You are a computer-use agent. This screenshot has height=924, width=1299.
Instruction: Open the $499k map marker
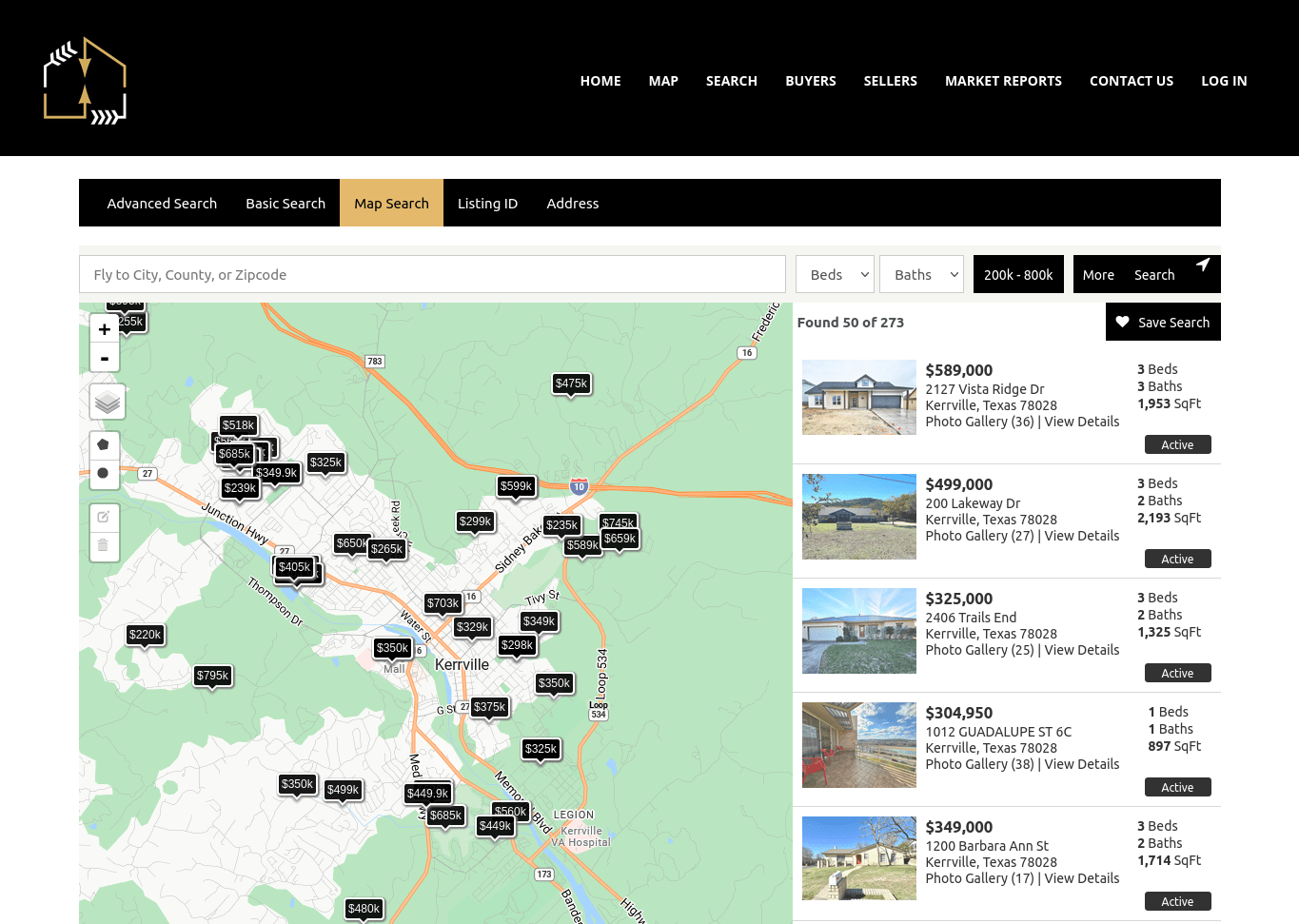(343, 790)
